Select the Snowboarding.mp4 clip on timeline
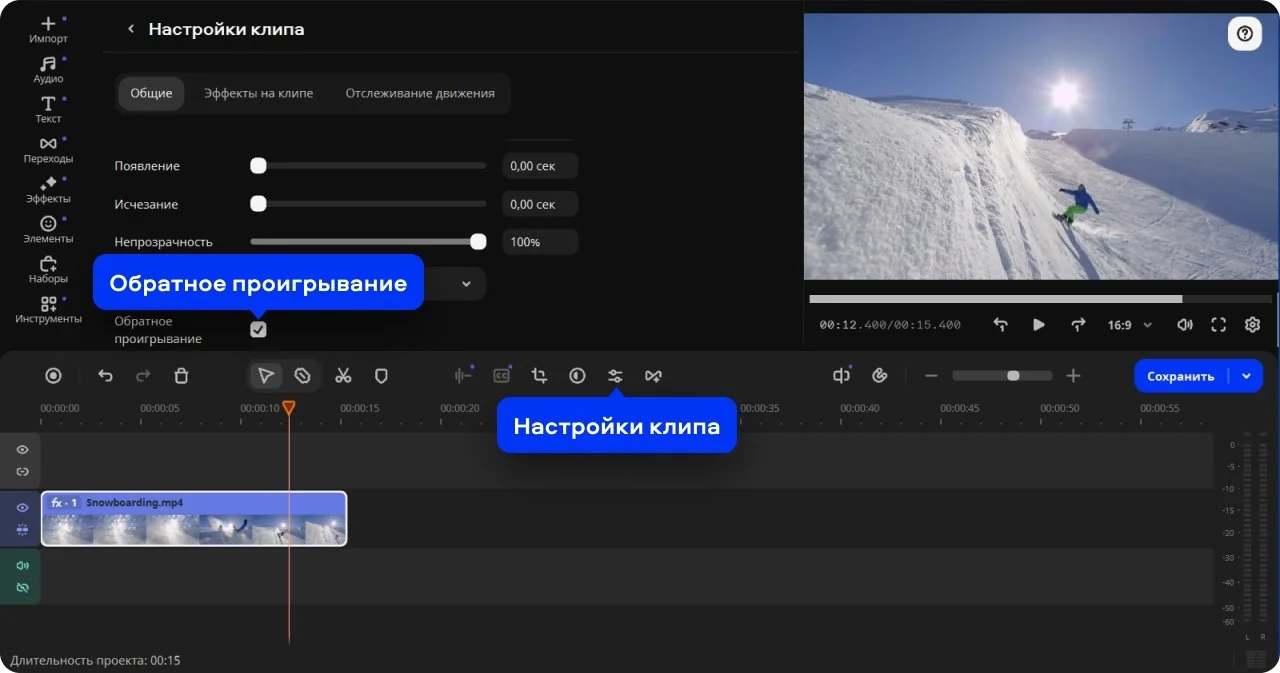This screenshot has height=673, width=1280. [194, 518]
